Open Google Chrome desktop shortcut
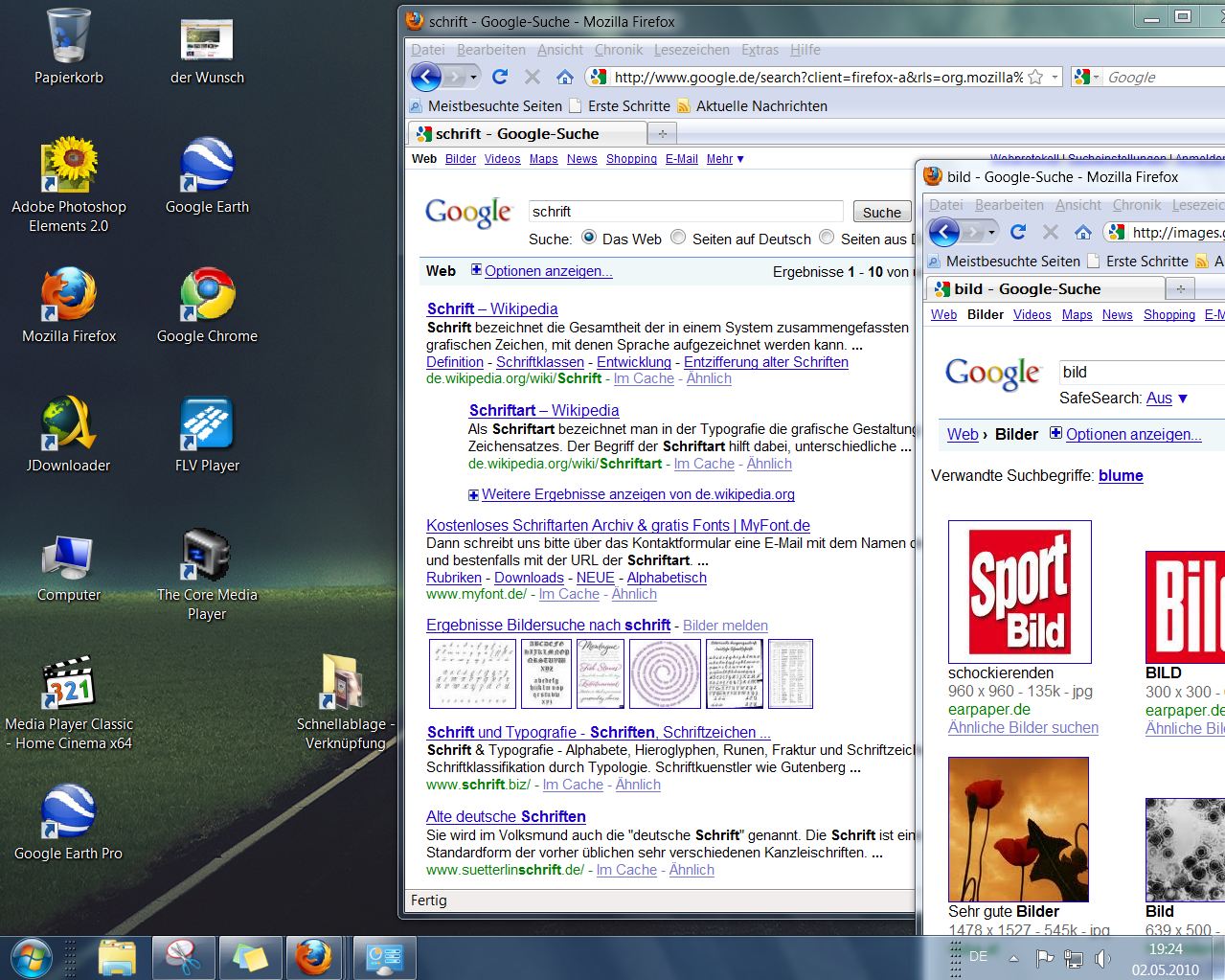The height and width of the screenshot is (980, 1225). click(207, 305)
